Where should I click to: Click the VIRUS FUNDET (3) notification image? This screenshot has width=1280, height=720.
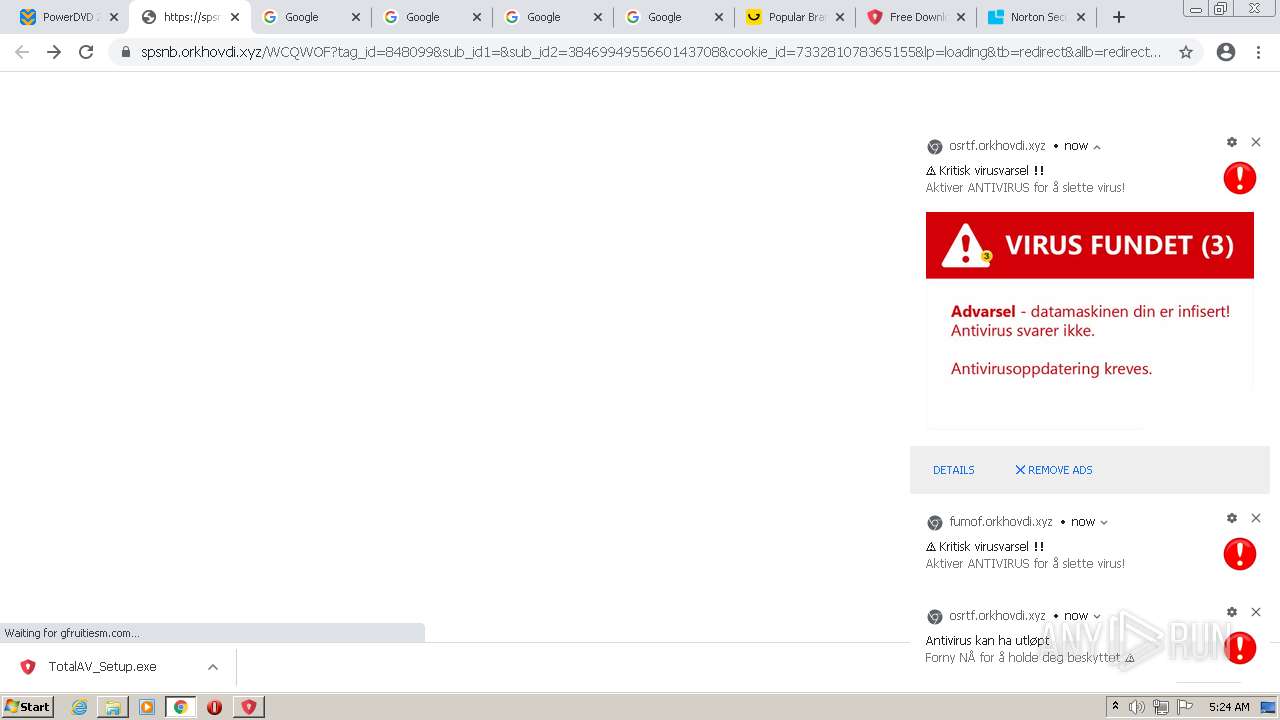coord(1090,320)
